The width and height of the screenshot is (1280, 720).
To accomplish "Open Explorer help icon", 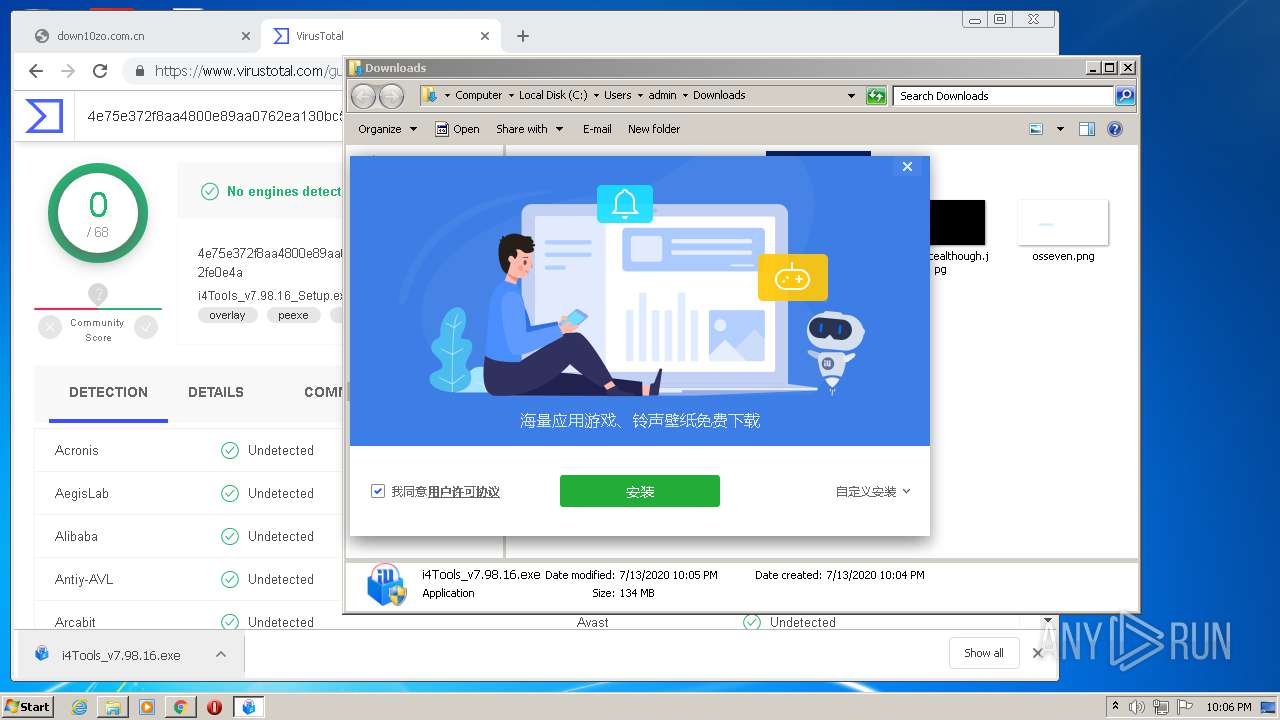I will pos(1115,129).
